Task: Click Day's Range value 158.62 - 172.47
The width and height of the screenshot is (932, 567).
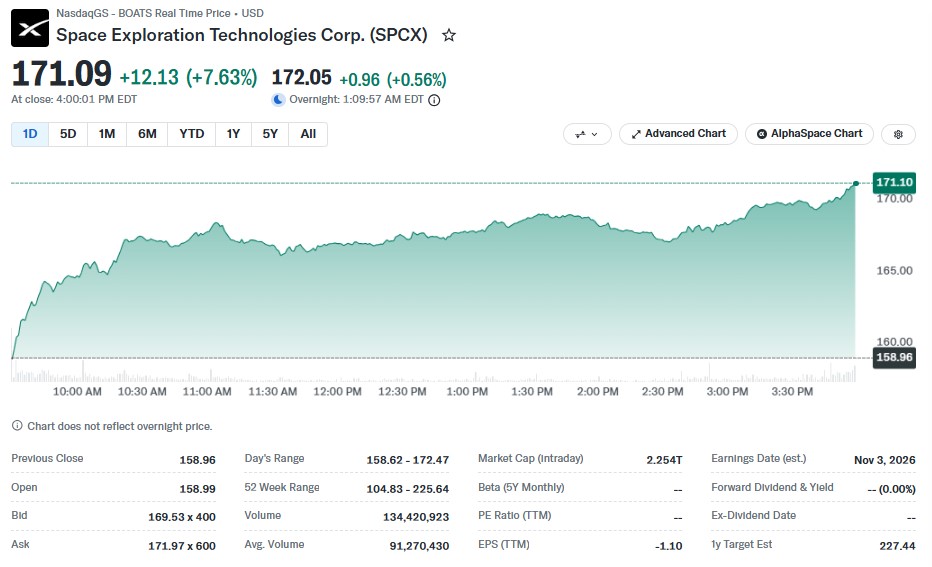Action: [408, 460]
